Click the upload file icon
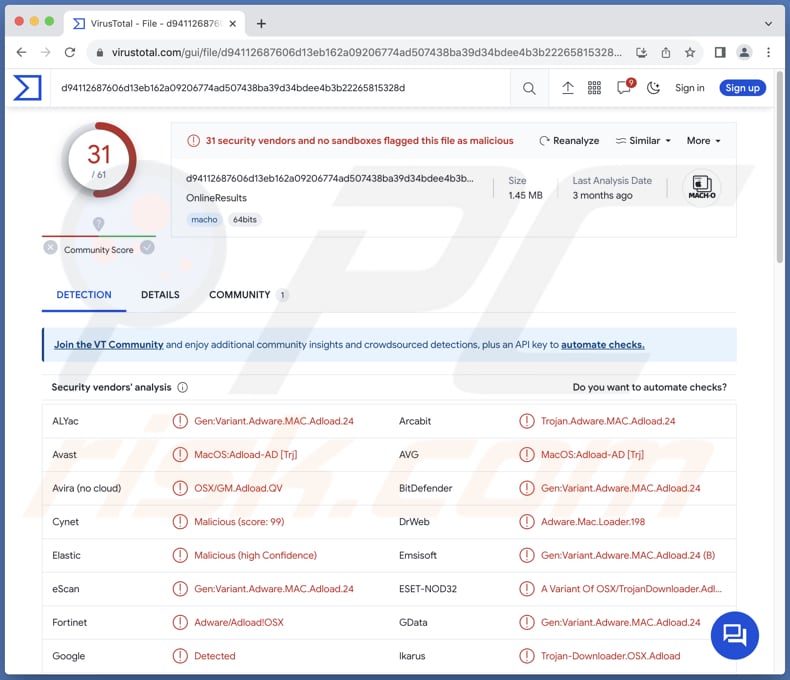 (x=567, y=88)
